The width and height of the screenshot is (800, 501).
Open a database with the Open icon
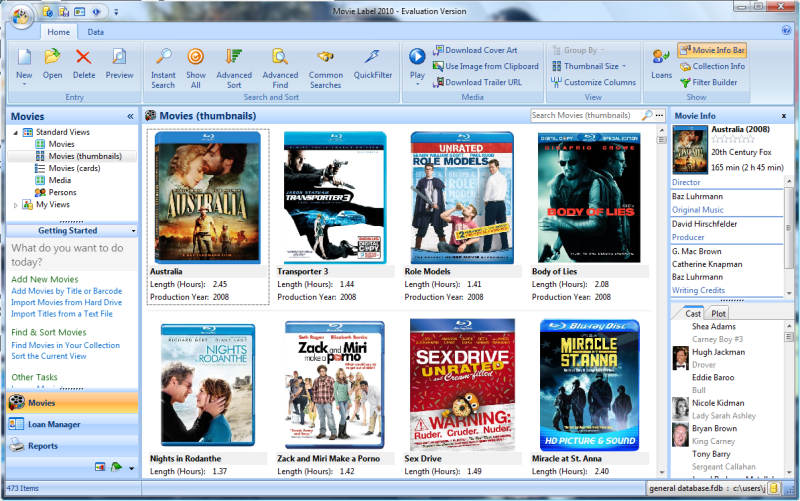[52, 57]
